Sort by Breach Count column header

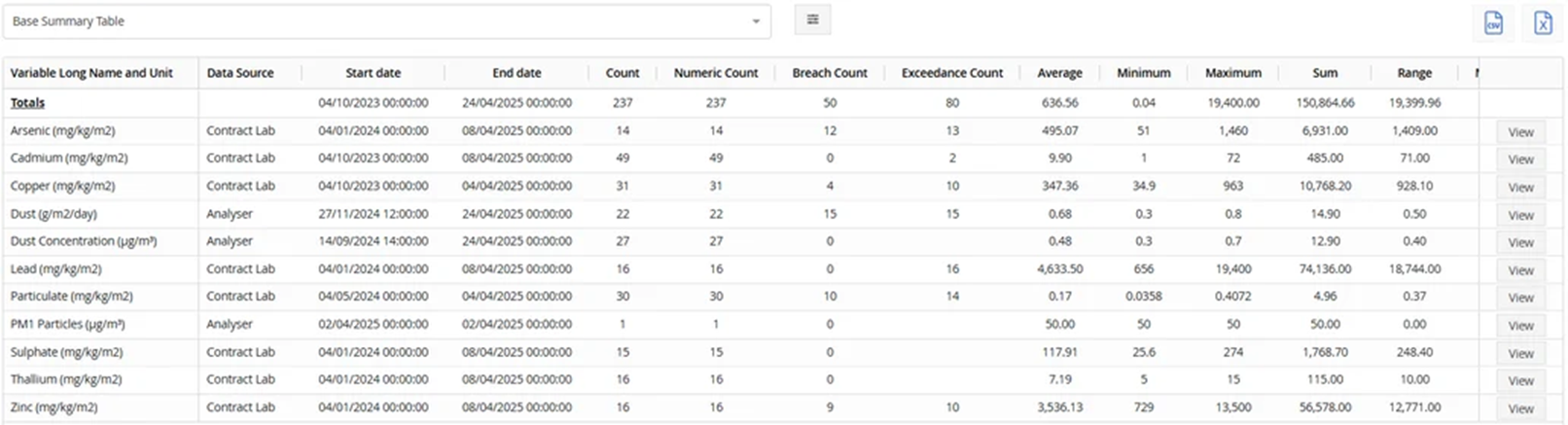click(x=830, y=73)
